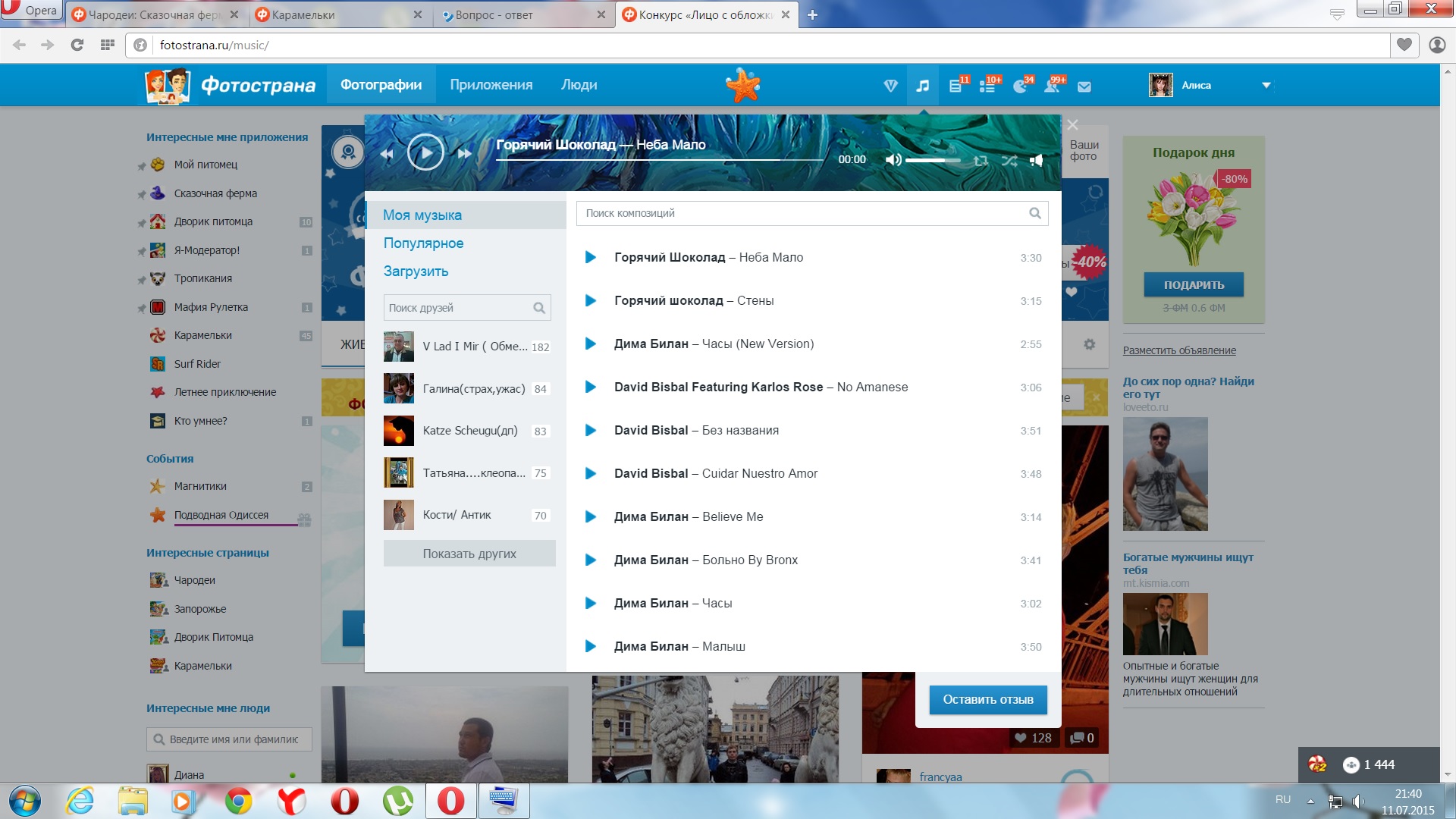
Task: Click ПОДАРИТЬ gift button
Action: [x=1194, y=285]
